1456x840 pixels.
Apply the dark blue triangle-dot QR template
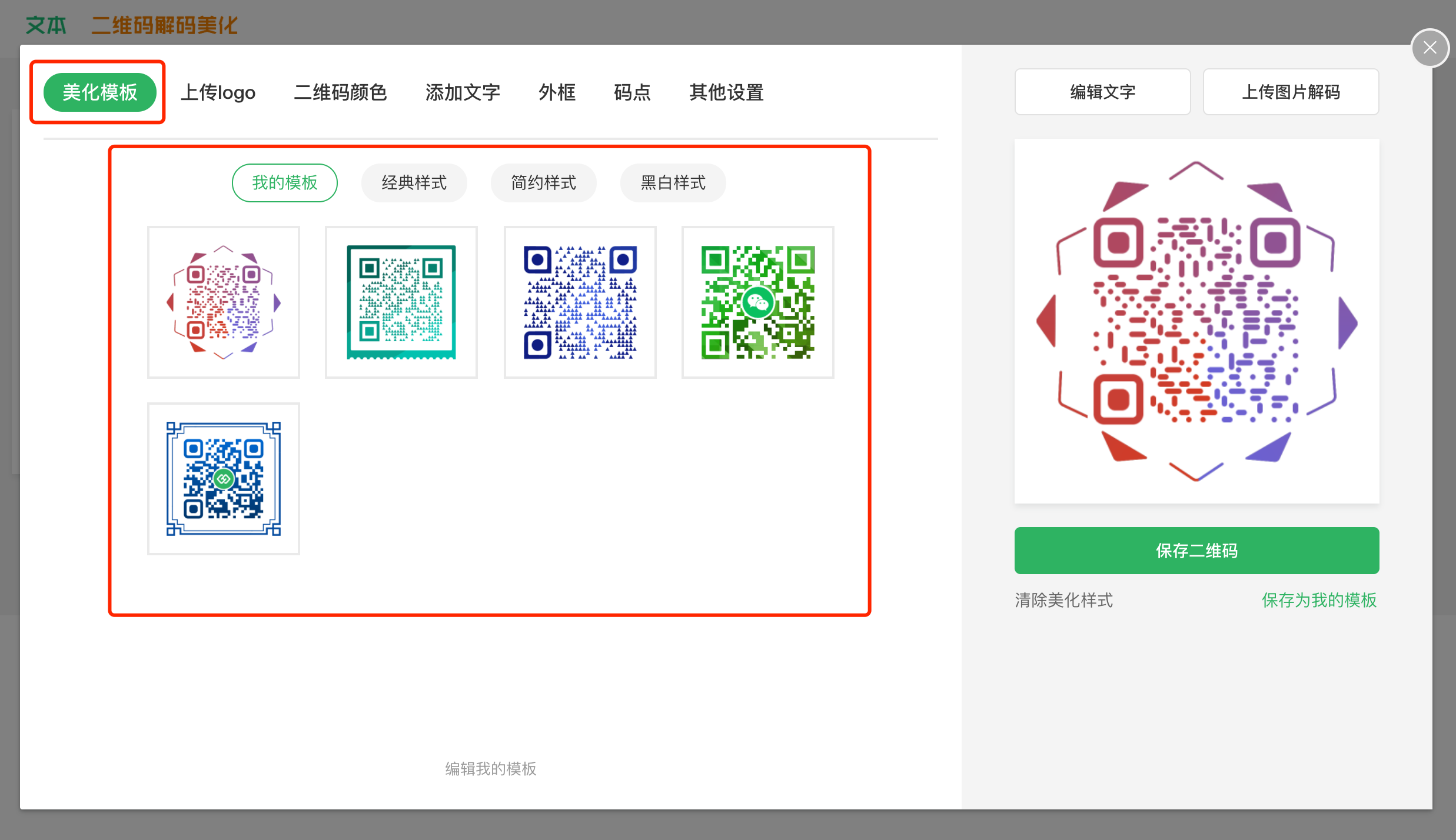[x=580, y=302]
